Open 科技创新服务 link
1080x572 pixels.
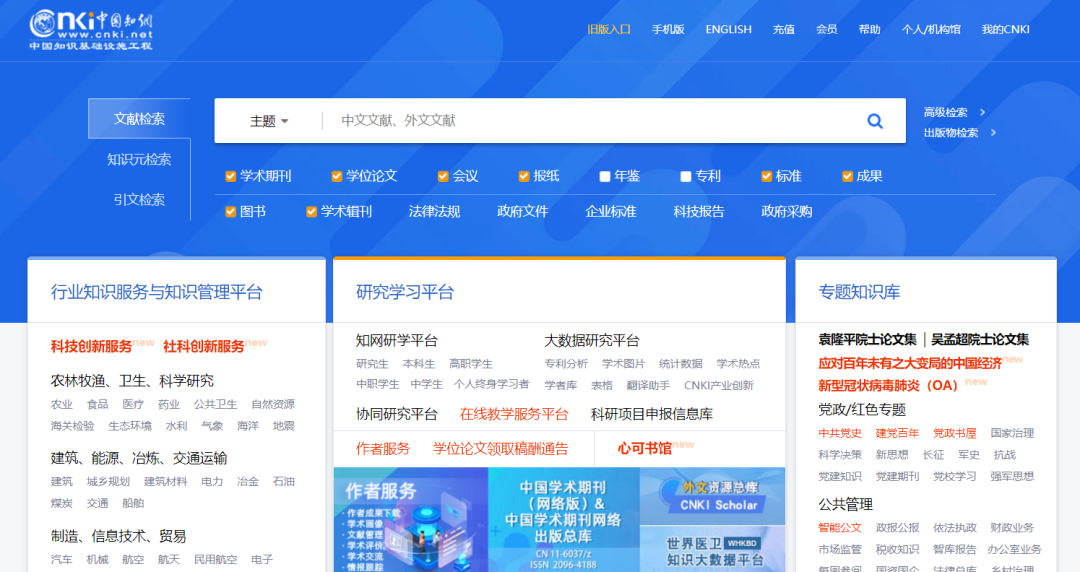[x=92, y=347]
